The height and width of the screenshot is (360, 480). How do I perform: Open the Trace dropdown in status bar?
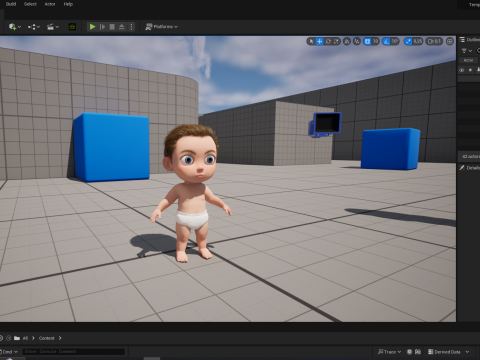(389, 352)
